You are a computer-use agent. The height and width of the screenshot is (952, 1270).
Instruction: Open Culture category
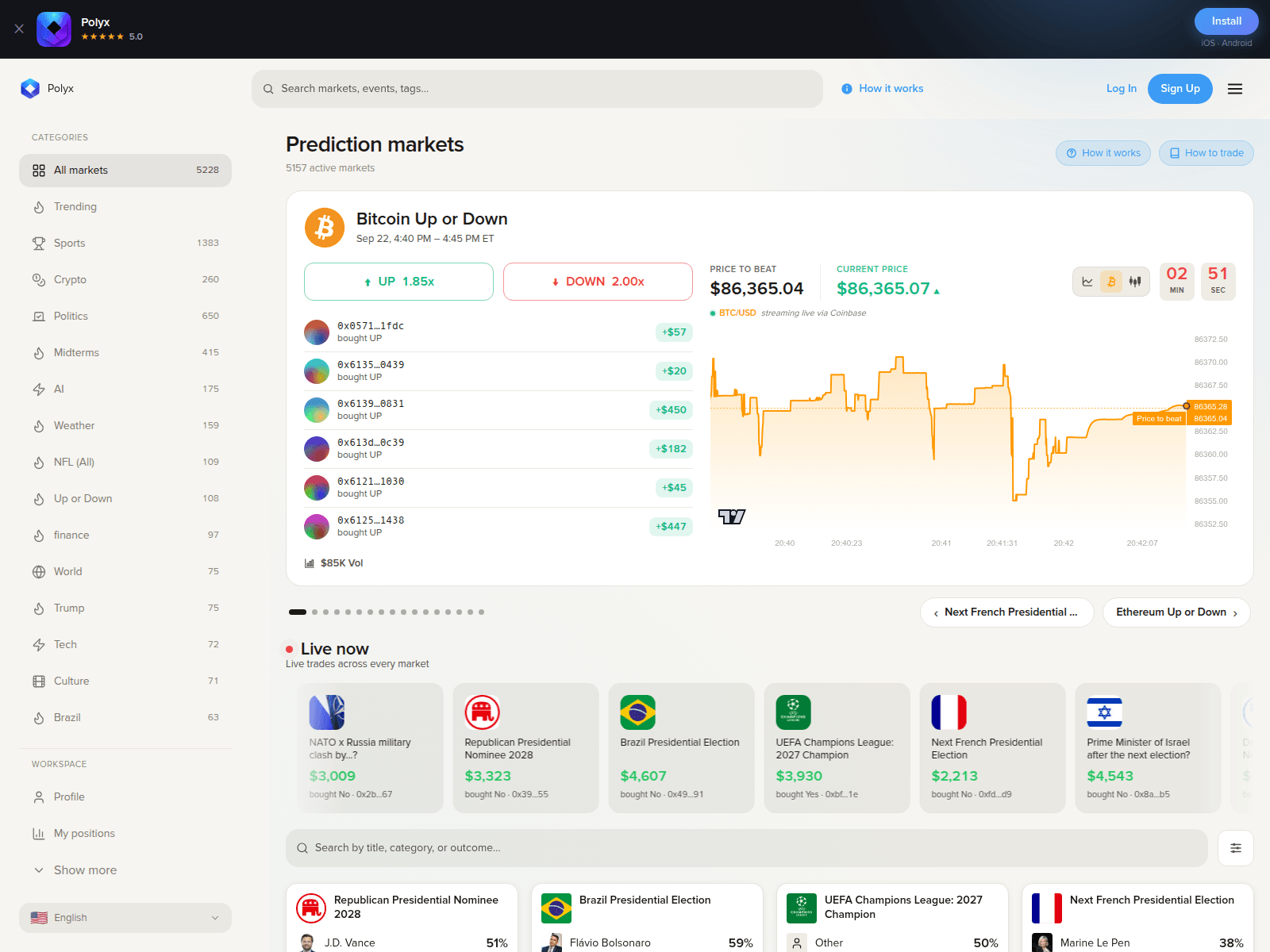coord(125,681)
